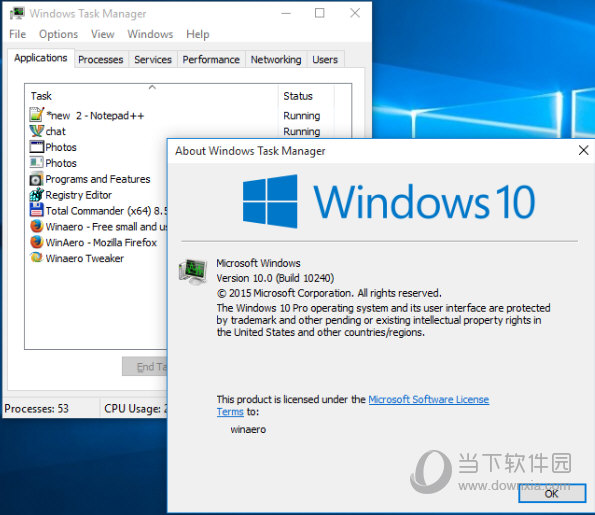Click the Registry Editor icon
The width and height of the screenshot is (595, 515).
[37, 195]
